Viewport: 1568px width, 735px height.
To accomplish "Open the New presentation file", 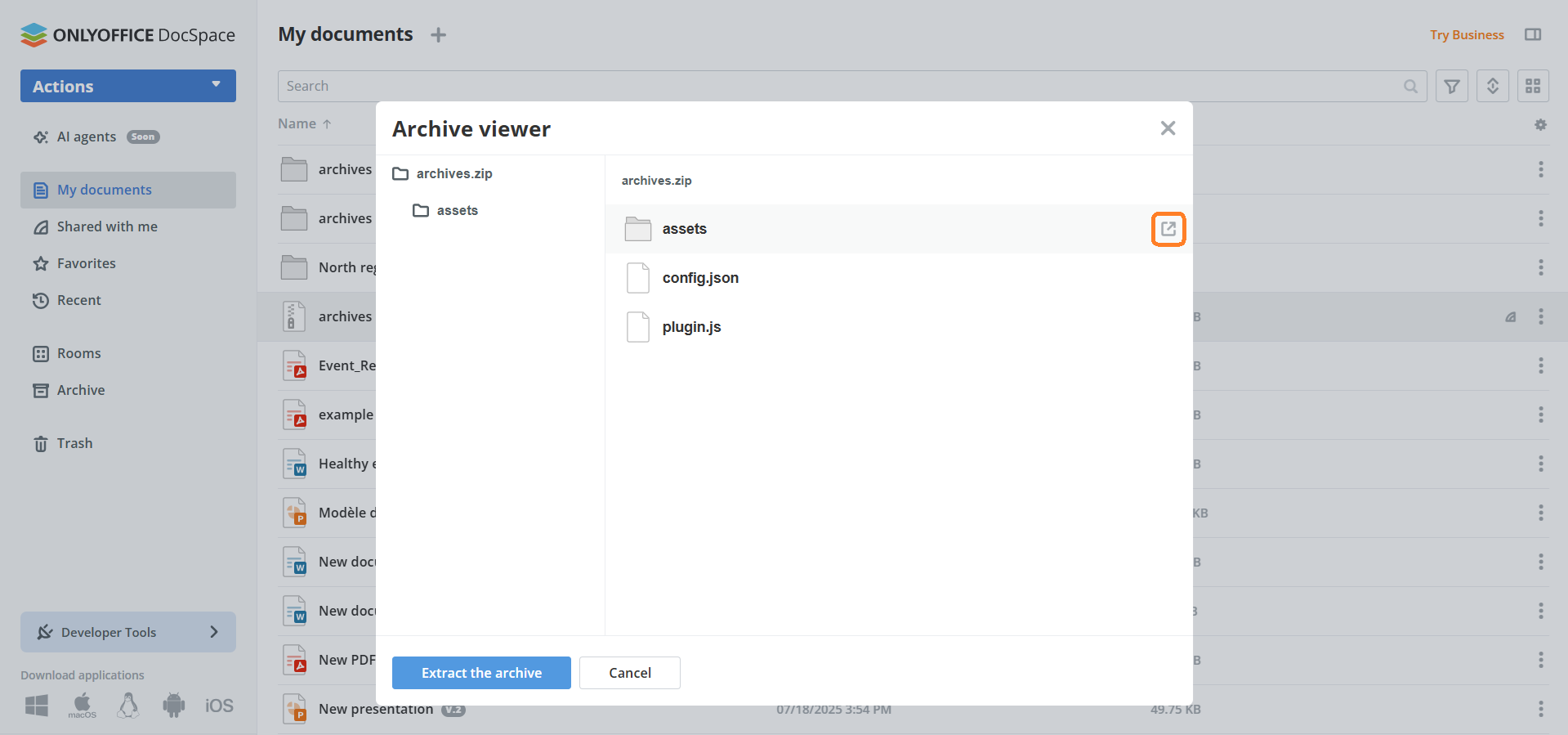I will click(x=376, y=709).
